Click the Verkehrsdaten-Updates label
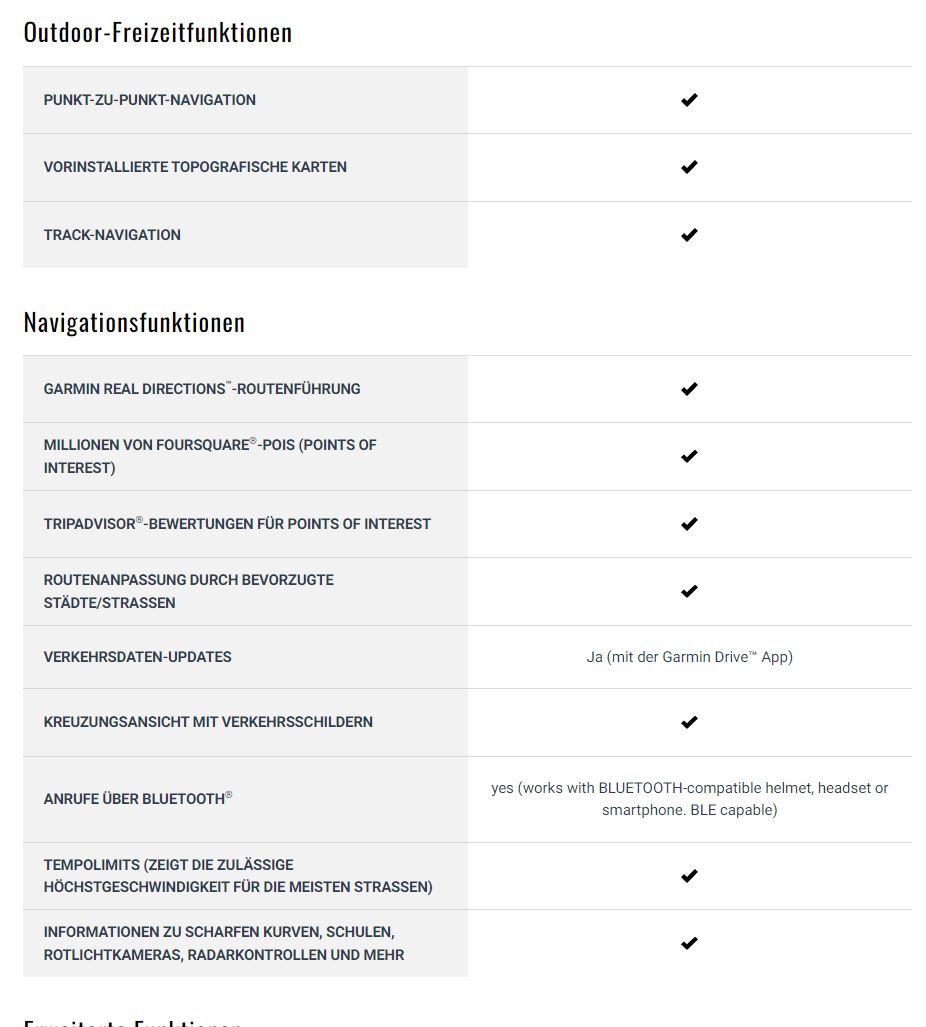 coord(138,657)
